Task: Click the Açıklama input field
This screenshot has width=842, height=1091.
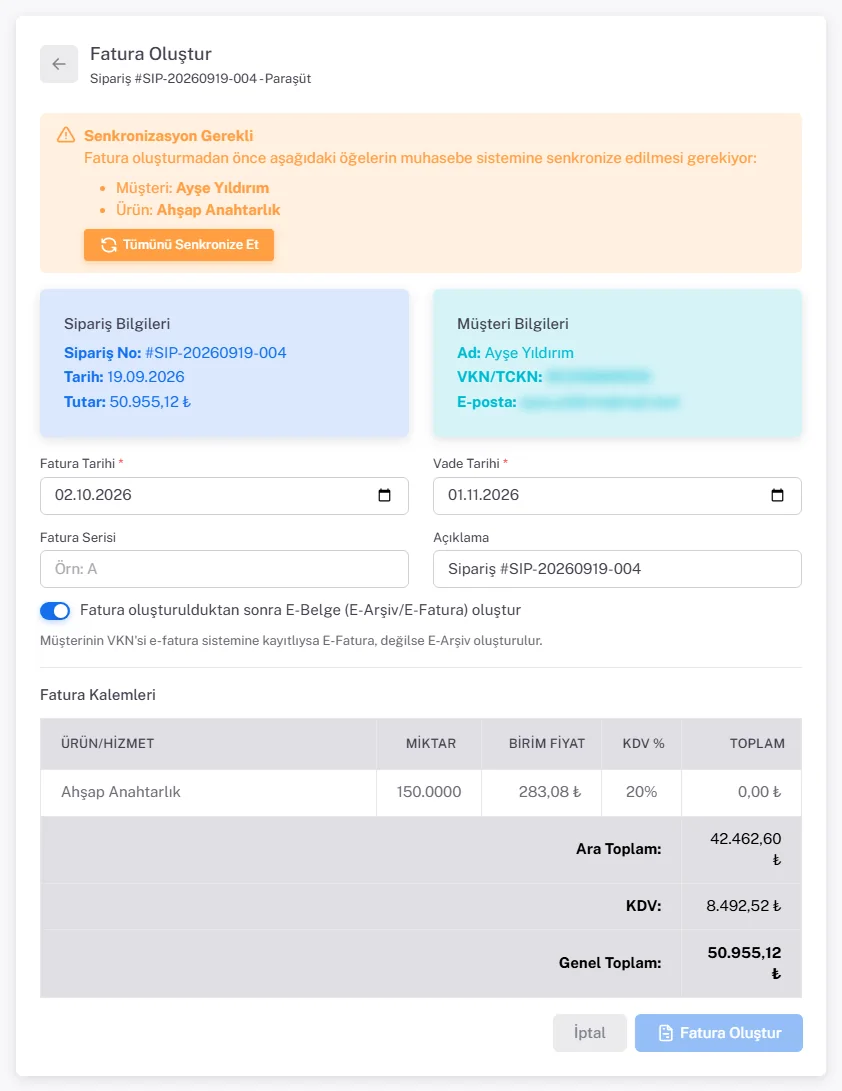Action: coord(617,569)
